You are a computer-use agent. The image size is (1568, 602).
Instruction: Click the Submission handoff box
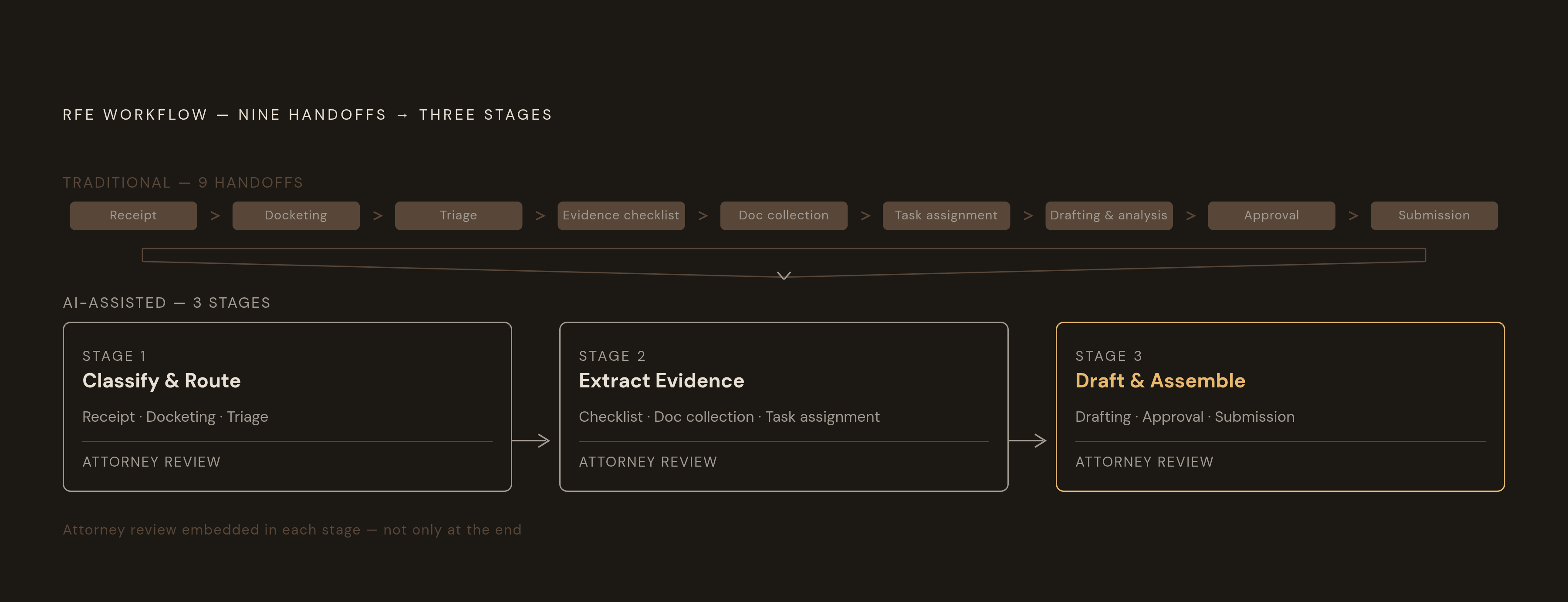1433,215
